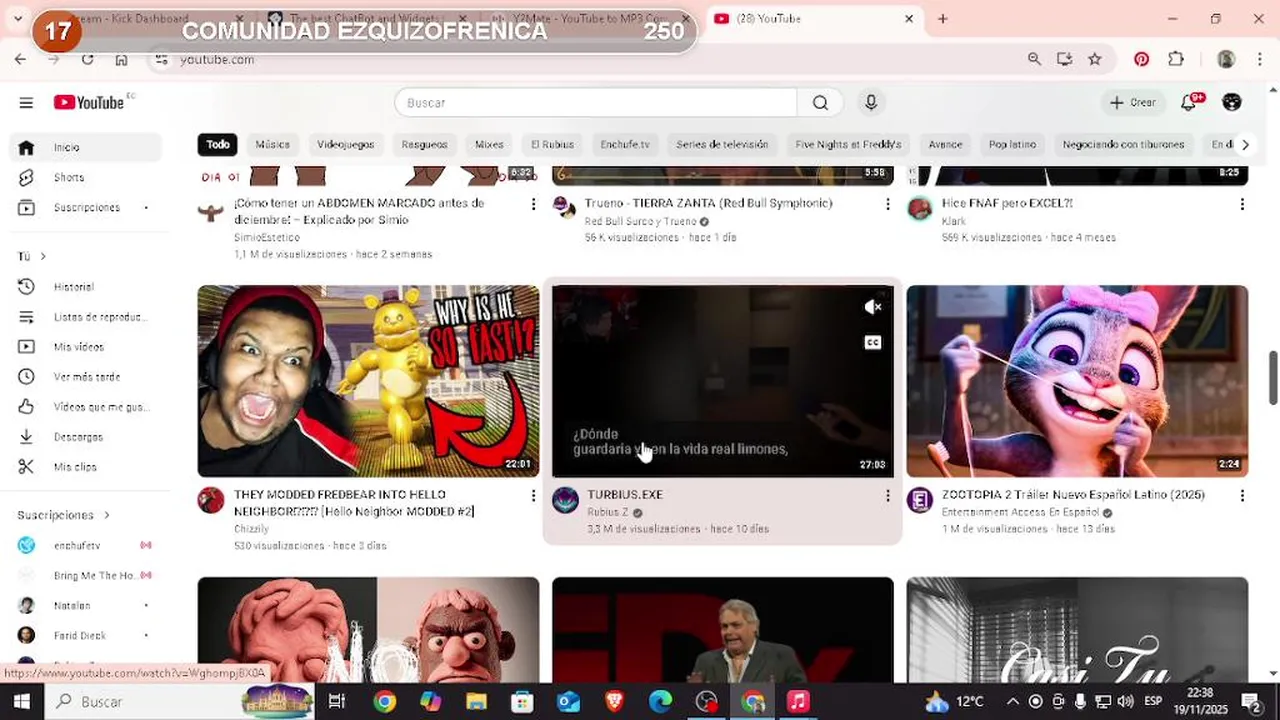Expand the Suscripciones section header
1280x720 pixels.
(x=63, y=515)
